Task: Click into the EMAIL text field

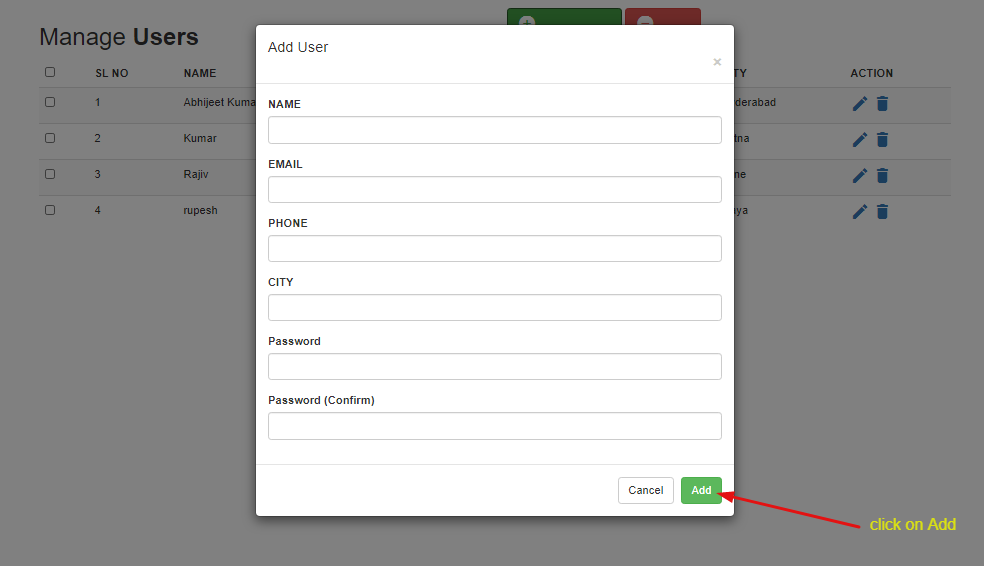Action: (x=495, y=190)
